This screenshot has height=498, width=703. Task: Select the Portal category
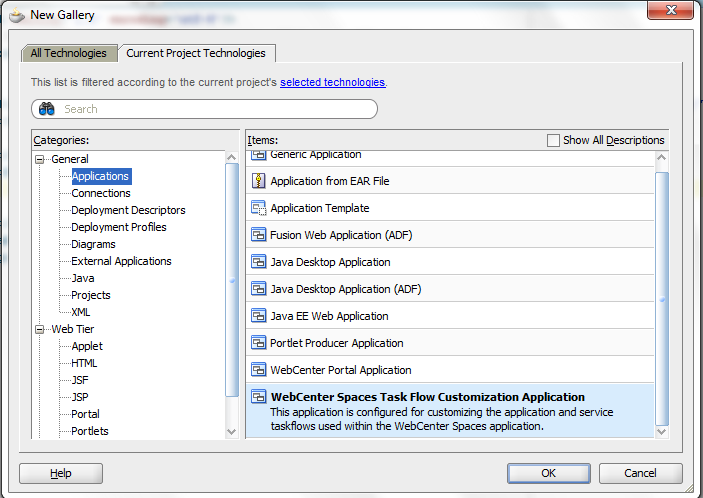pyautogui.click(x=85, y=415)
